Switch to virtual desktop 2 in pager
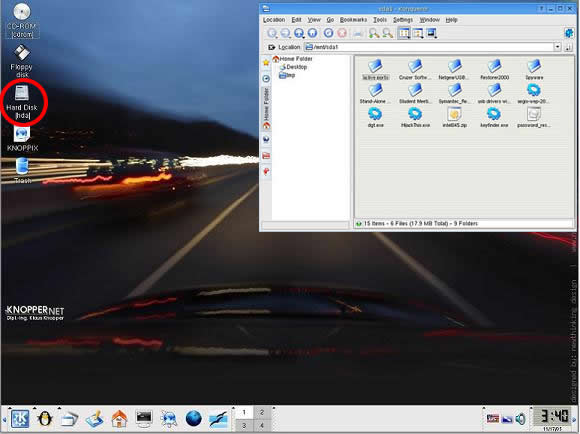This screenshot has width=580, height=434. 262,412
